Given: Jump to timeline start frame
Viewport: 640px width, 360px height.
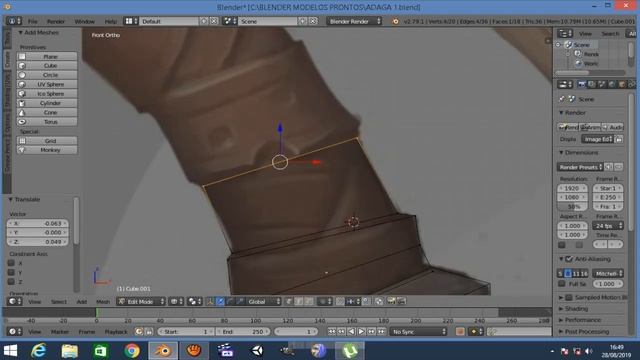Looking at the screenshot, I should [x=331, y=331].
